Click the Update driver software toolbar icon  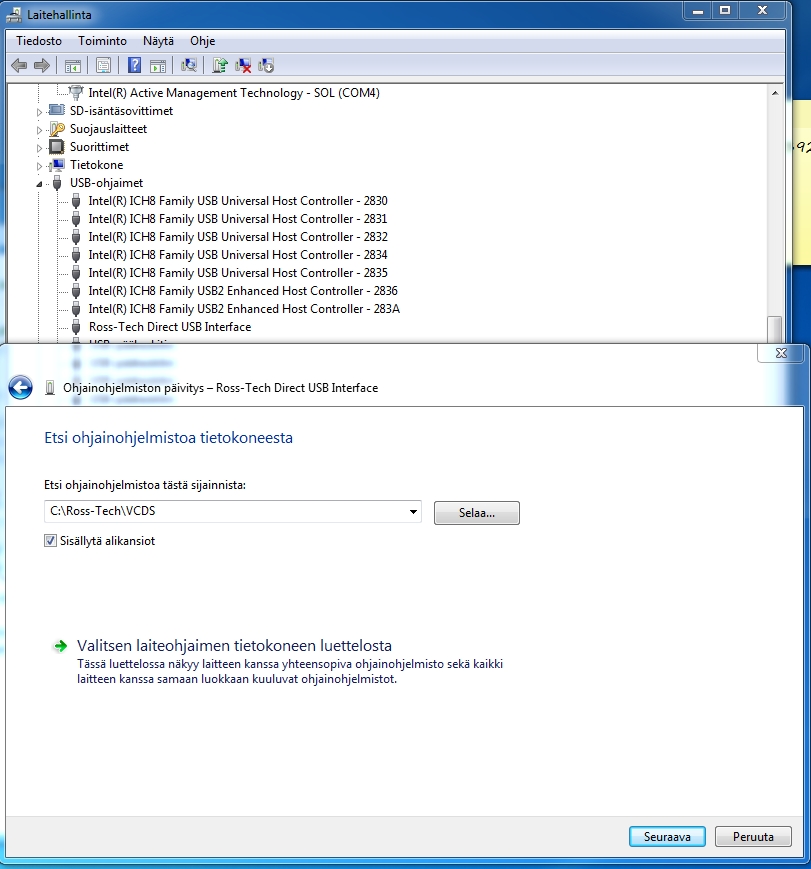click(x=220, y=66)
